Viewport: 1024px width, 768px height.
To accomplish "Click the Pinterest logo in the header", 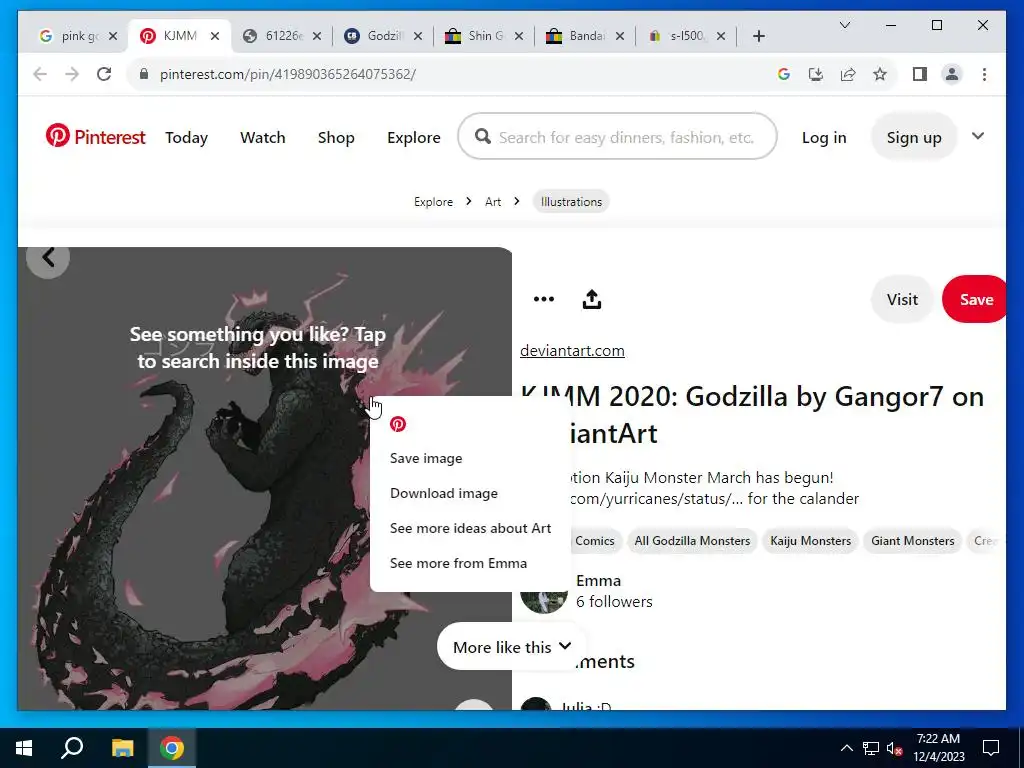I will (x=95, y=137).
